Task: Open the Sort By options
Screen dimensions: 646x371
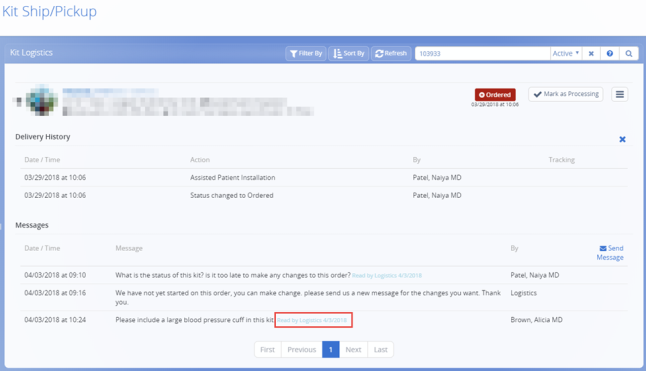Action: 349,54
